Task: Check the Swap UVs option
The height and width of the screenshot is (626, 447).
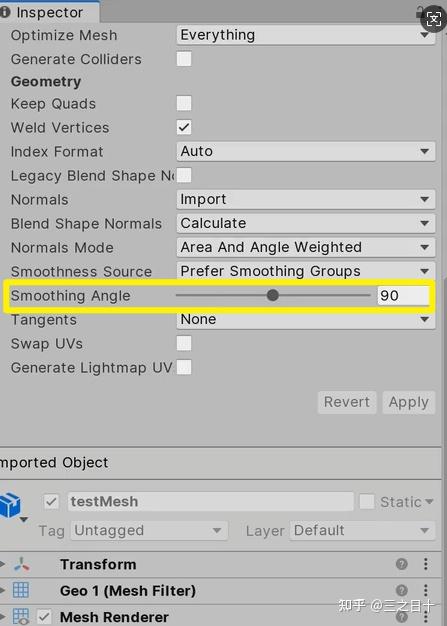Action: tap(184, 343)
